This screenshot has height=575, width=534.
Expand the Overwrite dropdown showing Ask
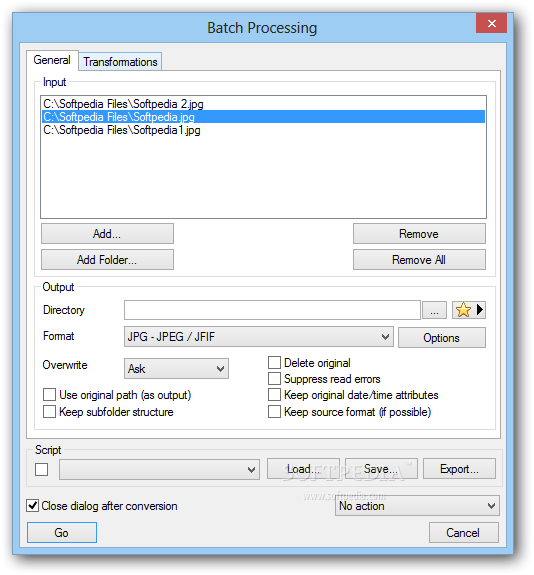click(176, 369)
